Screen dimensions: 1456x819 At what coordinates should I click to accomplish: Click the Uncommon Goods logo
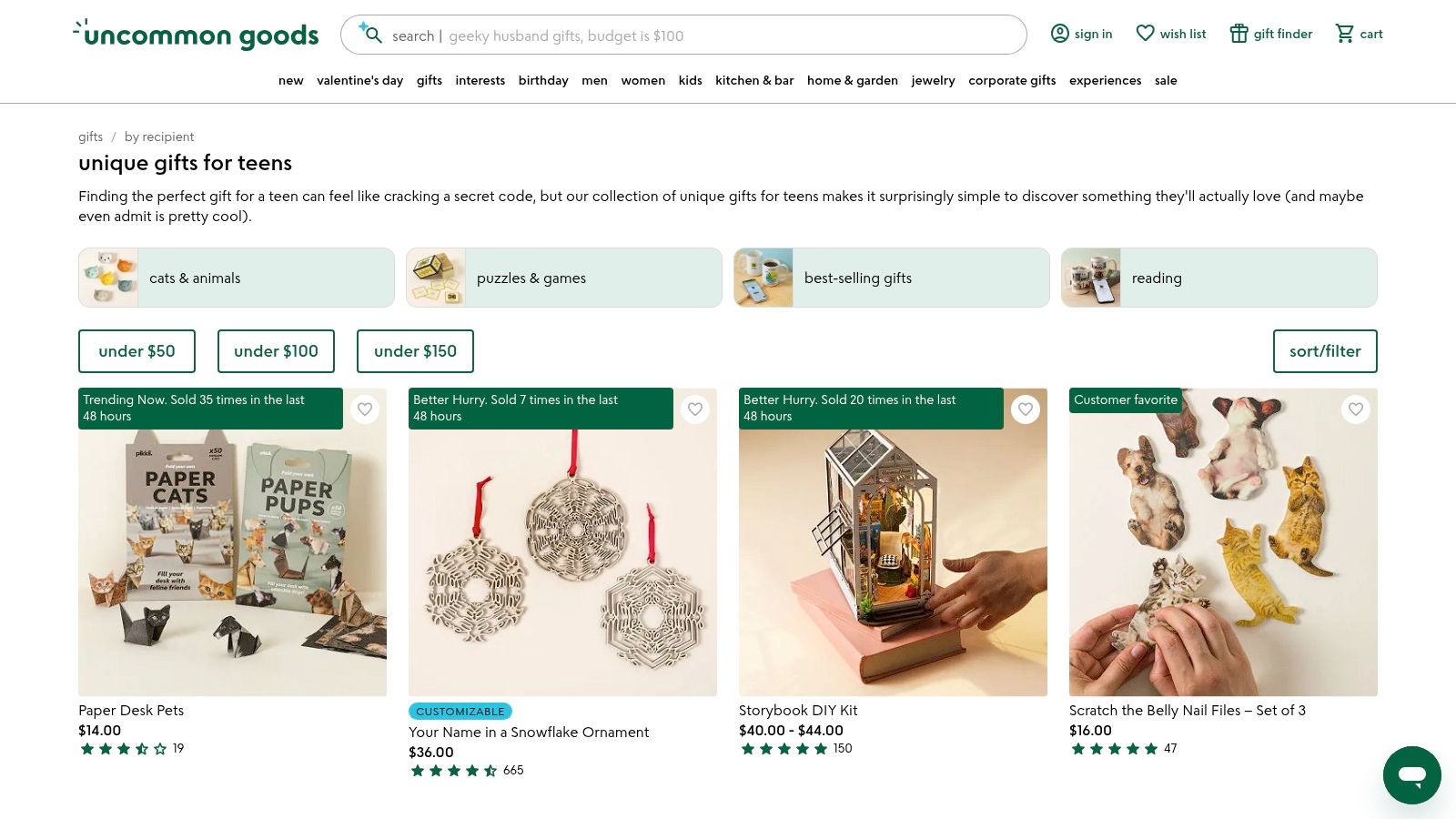tap(196, 34)
